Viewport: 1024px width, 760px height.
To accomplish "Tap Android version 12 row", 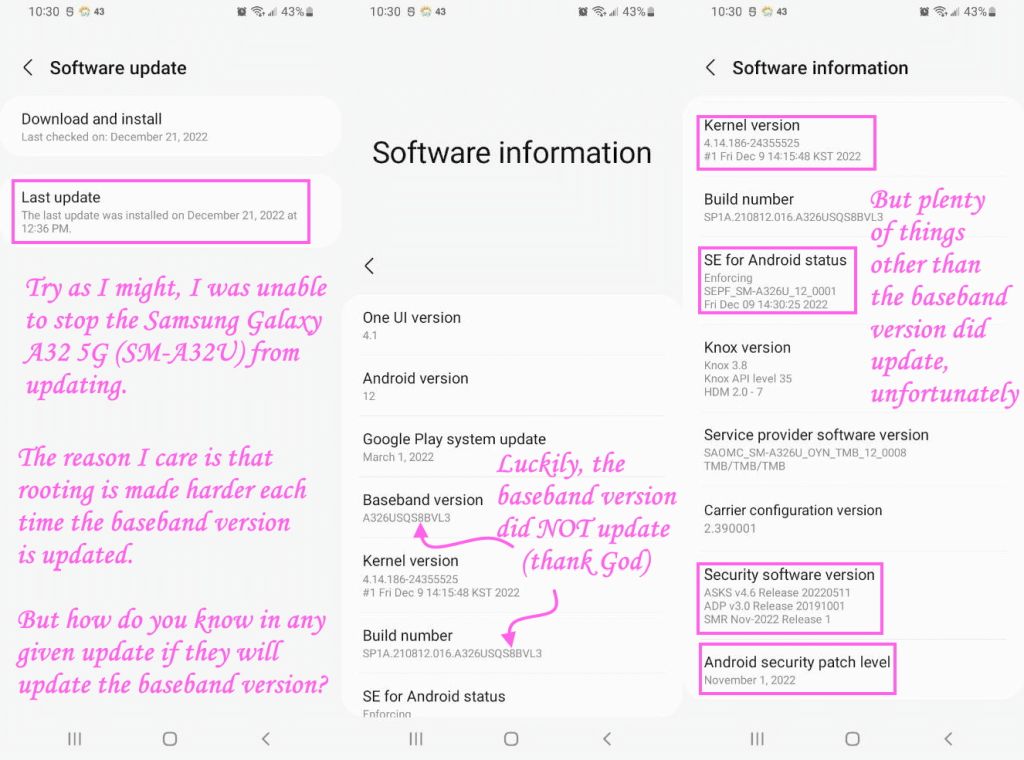I will (x=512, y=387).
